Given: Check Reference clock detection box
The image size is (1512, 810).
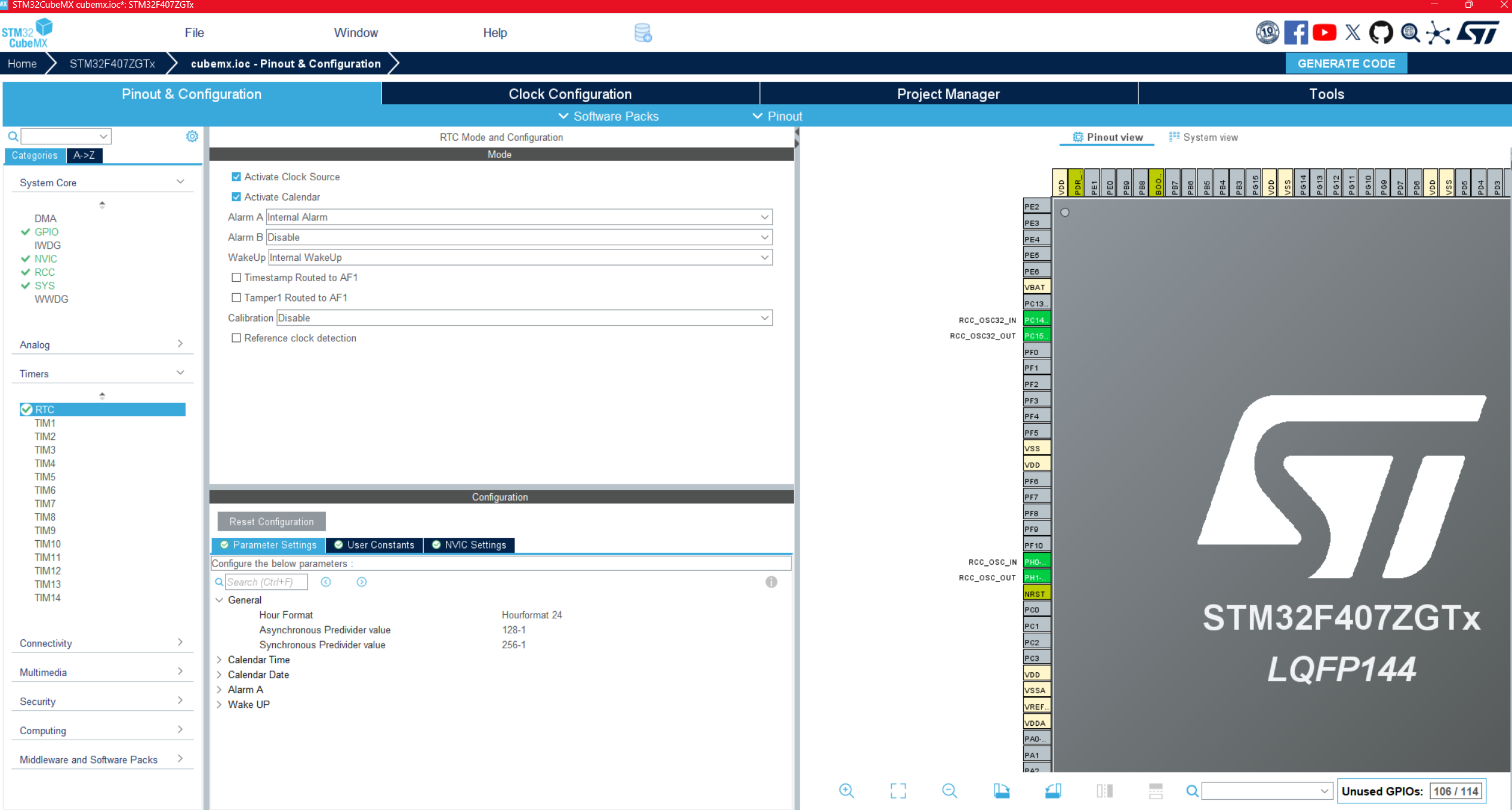Looking at the screenshot, I should [236, 338].
